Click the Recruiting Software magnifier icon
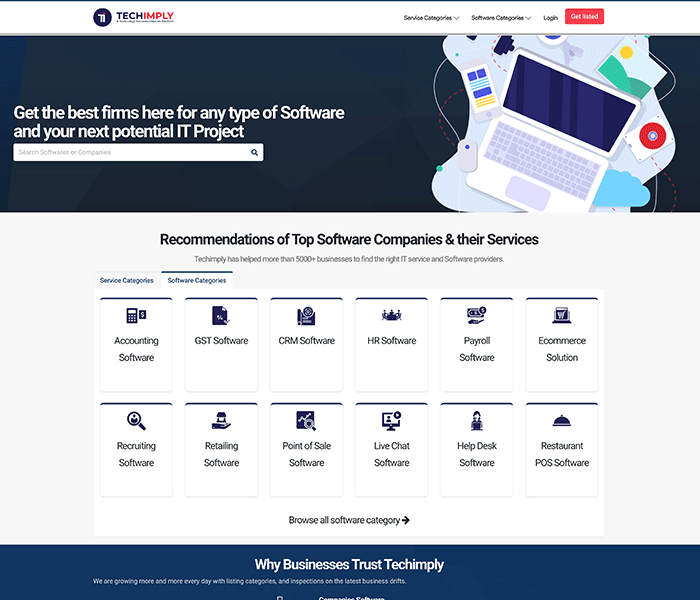Image resolution: width=700 pixels, height=600 pixels. click(x=136, y=421)
